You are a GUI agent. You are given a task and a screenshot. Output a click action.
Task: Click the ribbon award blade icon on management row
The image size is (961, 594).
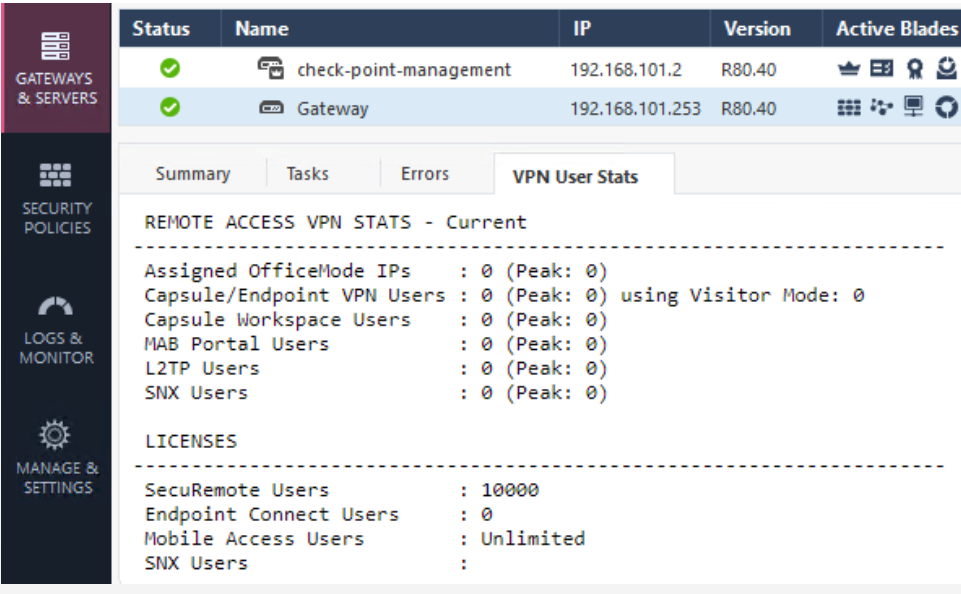pyautogui.click(x=914, y=69)
